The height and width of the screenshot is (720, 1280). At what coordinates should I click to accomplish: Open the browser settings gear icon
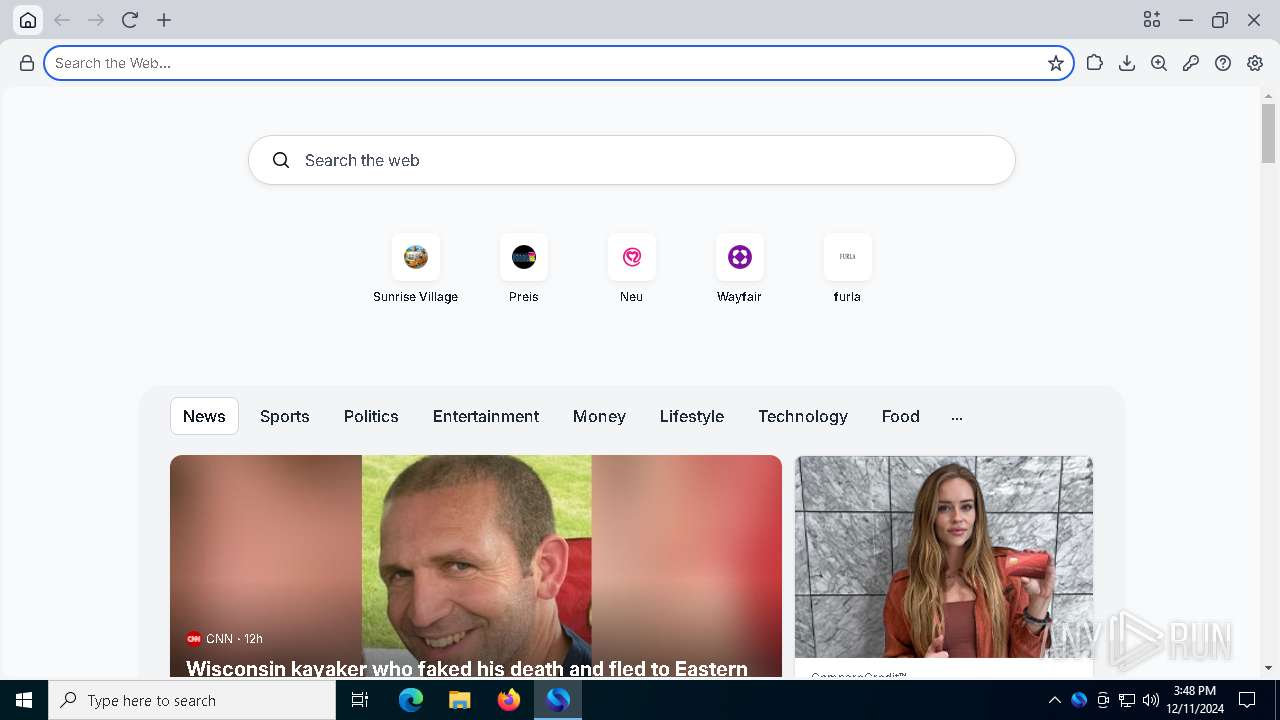[x=1255, y=63]
